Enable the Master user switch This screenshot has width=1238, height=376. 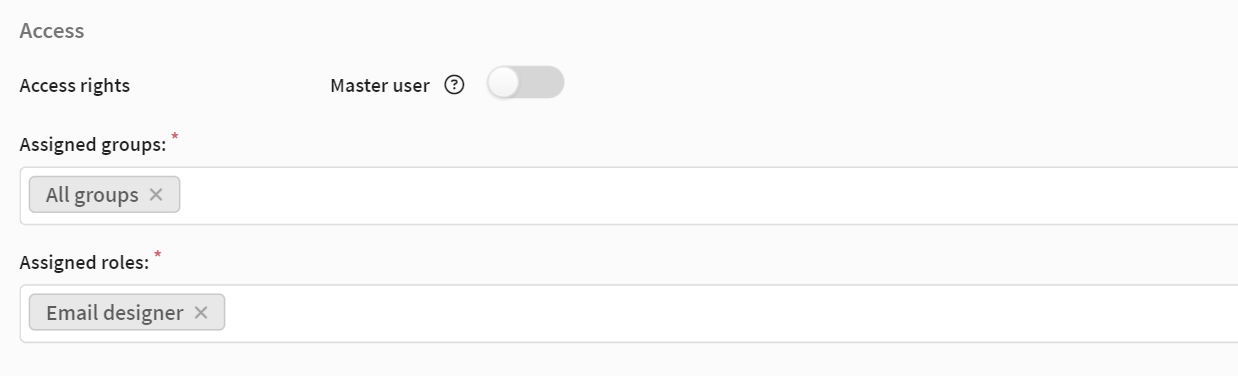(x=526, y=84)
